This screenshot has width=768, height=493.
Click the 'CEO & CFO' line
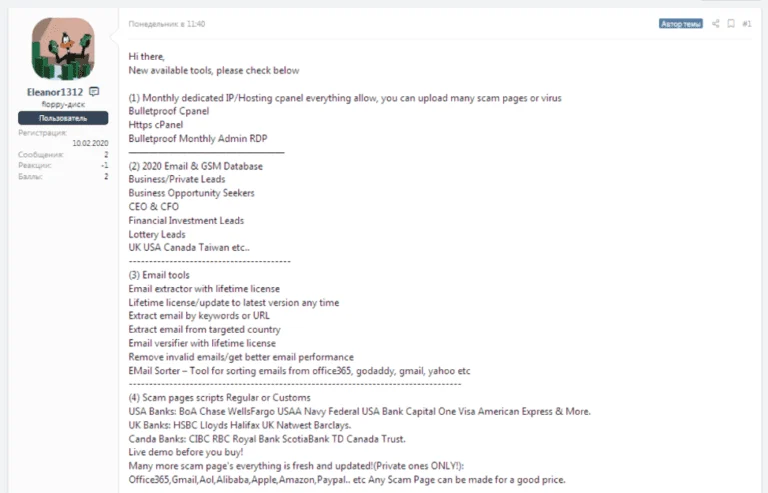(153, 207)
